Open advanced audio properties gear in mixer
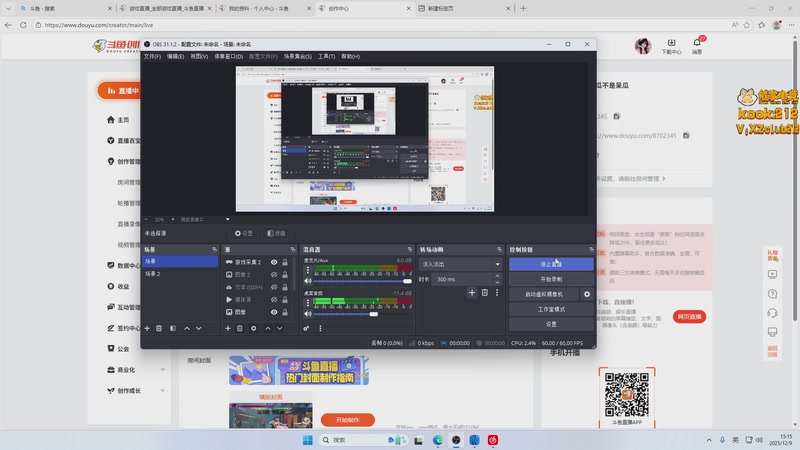Image resolution: width=800 pixels, height=450 pixels. tap(306, 328)
